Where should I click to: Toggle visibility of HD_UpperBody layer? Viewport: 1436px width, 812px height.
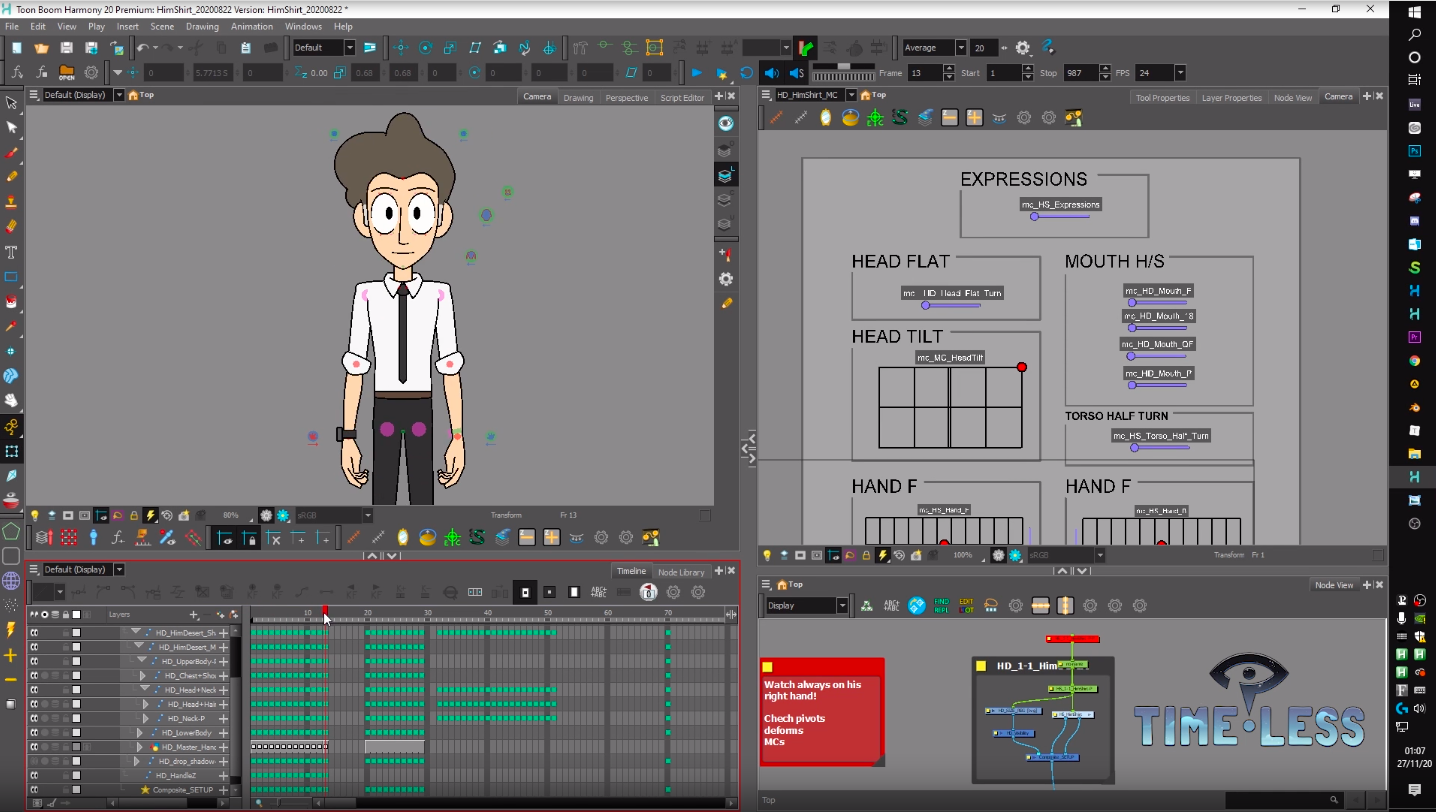[x=34, y=661]
